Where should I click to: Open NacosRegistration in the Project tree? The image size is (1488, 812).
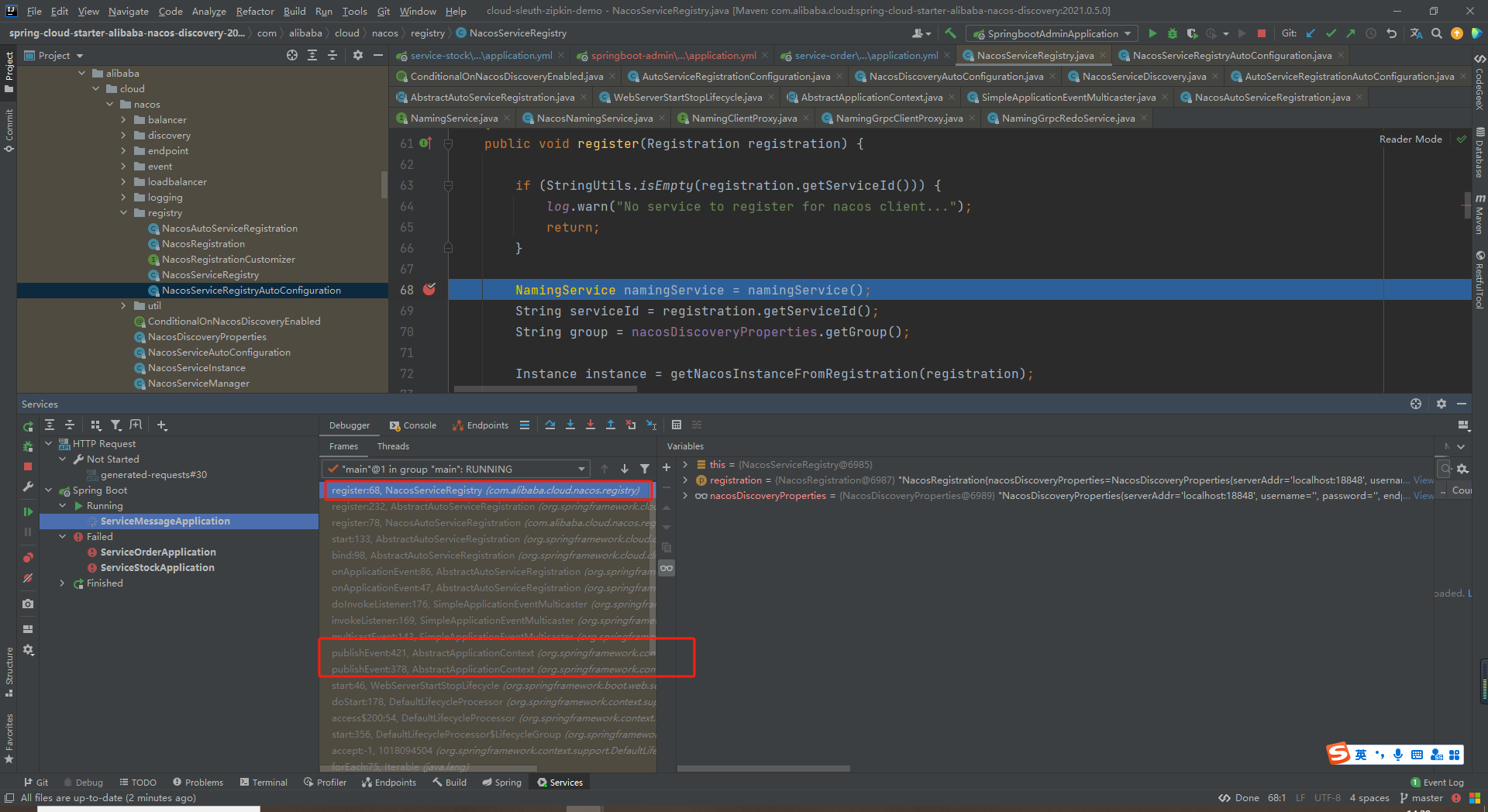click(203, 243)
